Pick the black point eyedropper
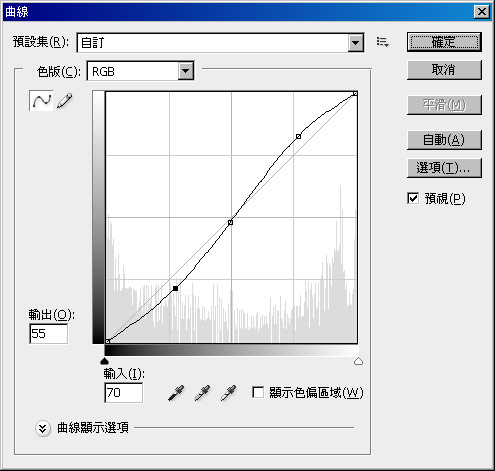The height and width of the screenshot is (471, 495). click(176, 393)
